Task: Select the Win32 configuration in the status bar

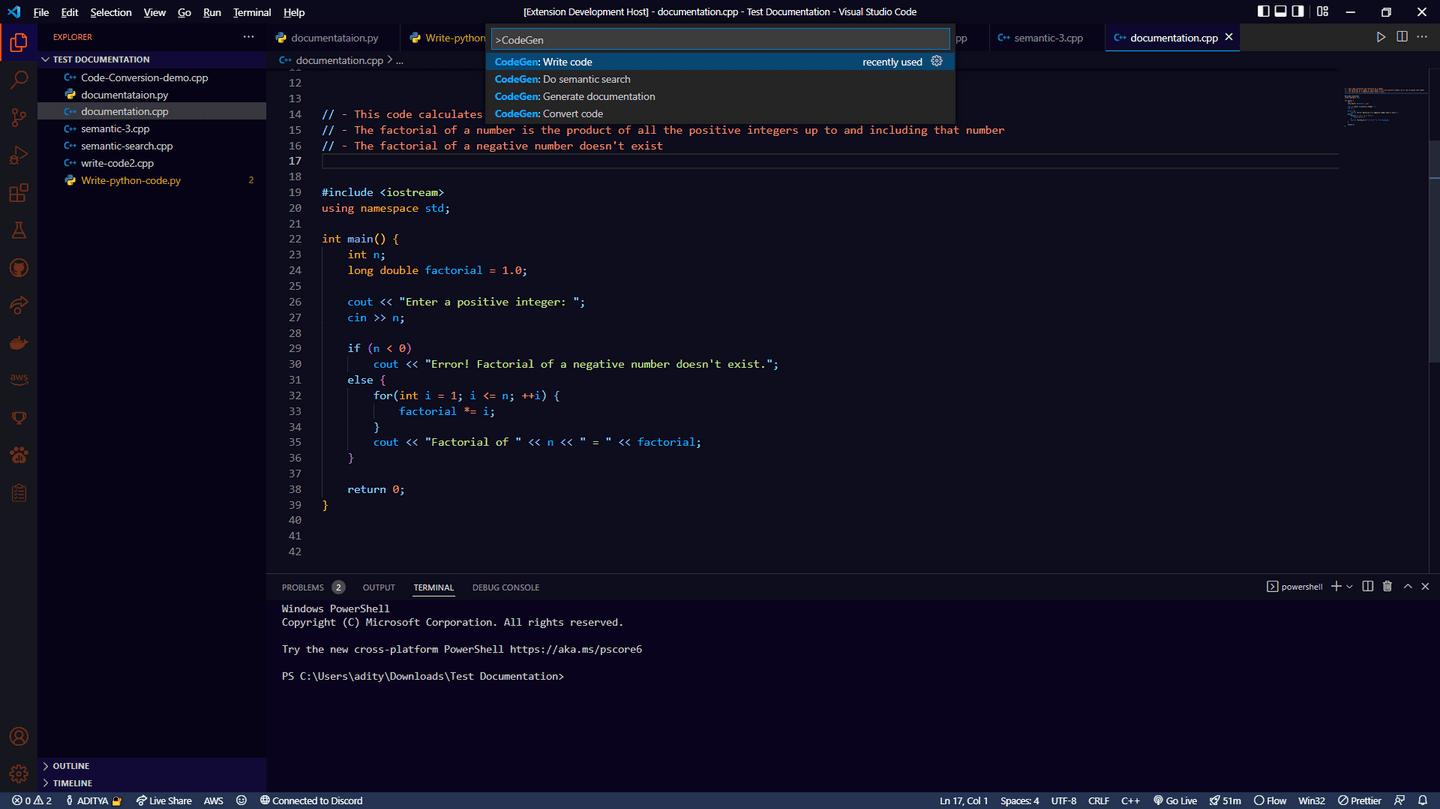Action: [1311, 801]
